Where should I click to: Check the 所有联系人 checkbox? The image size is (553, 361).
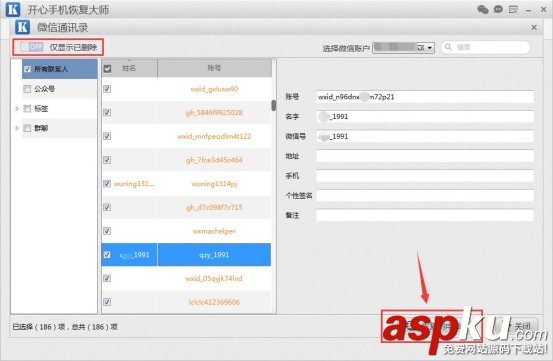tap(28, 69)
